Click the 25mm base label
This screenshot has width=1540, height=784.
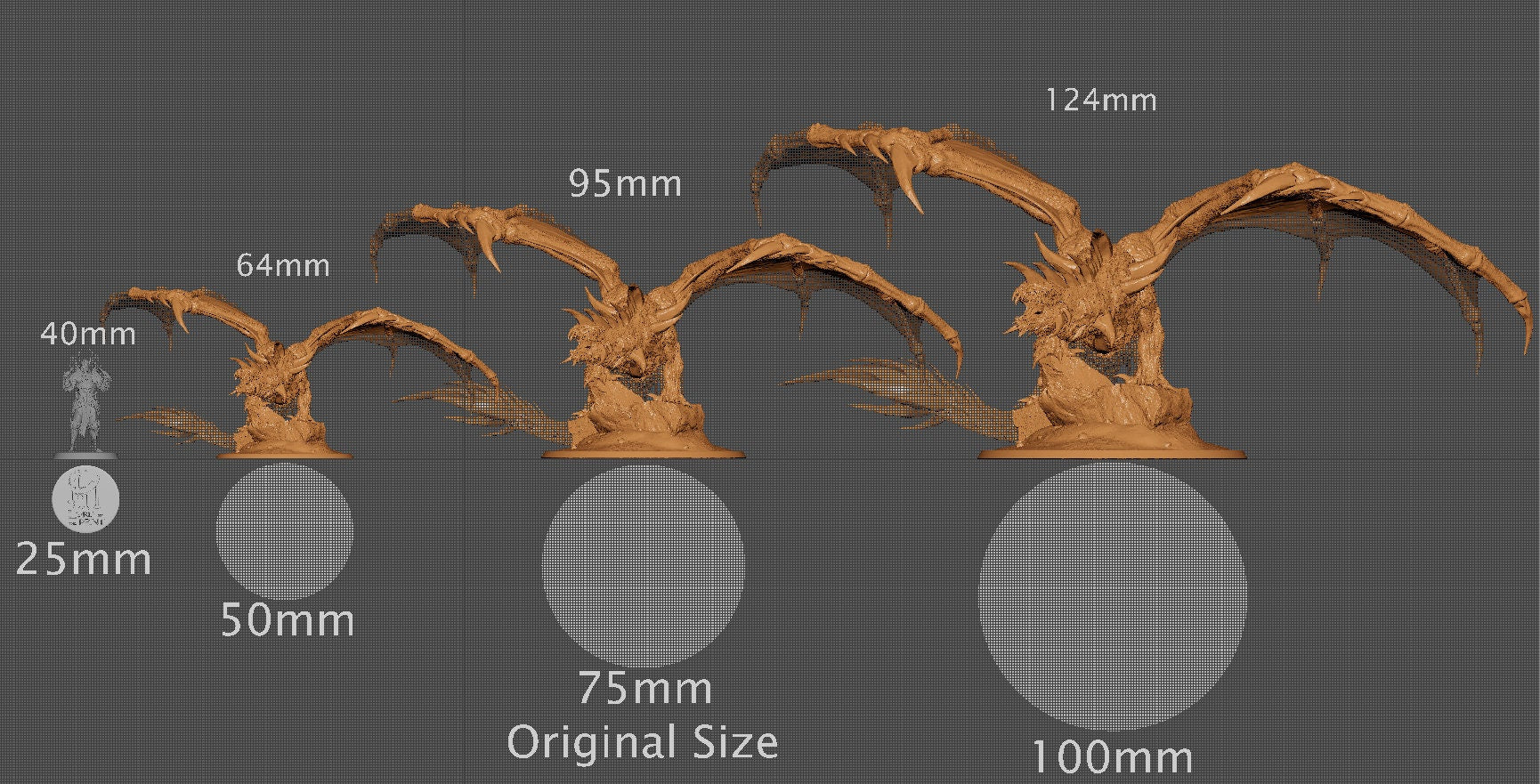(85, 560)
